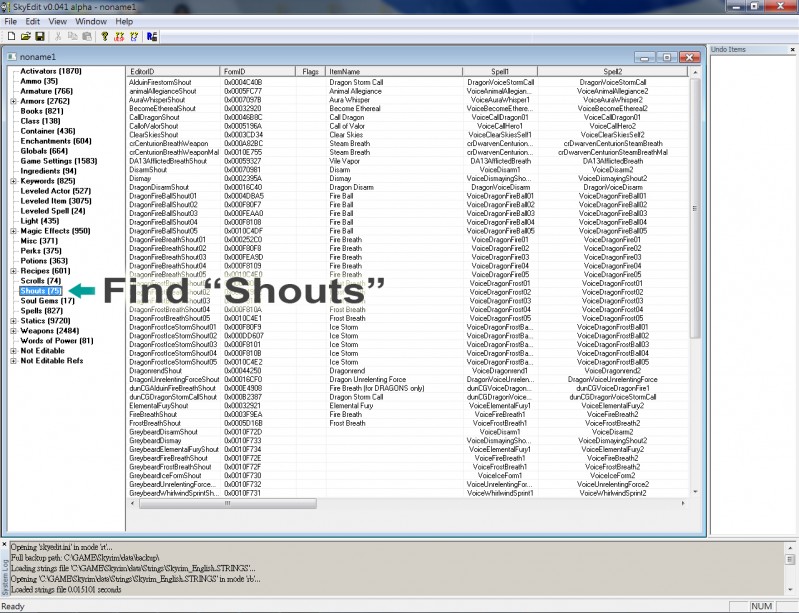The image size is (799, 613).
Task: Click the NUM status bar indicator
Action: point(761,606)
